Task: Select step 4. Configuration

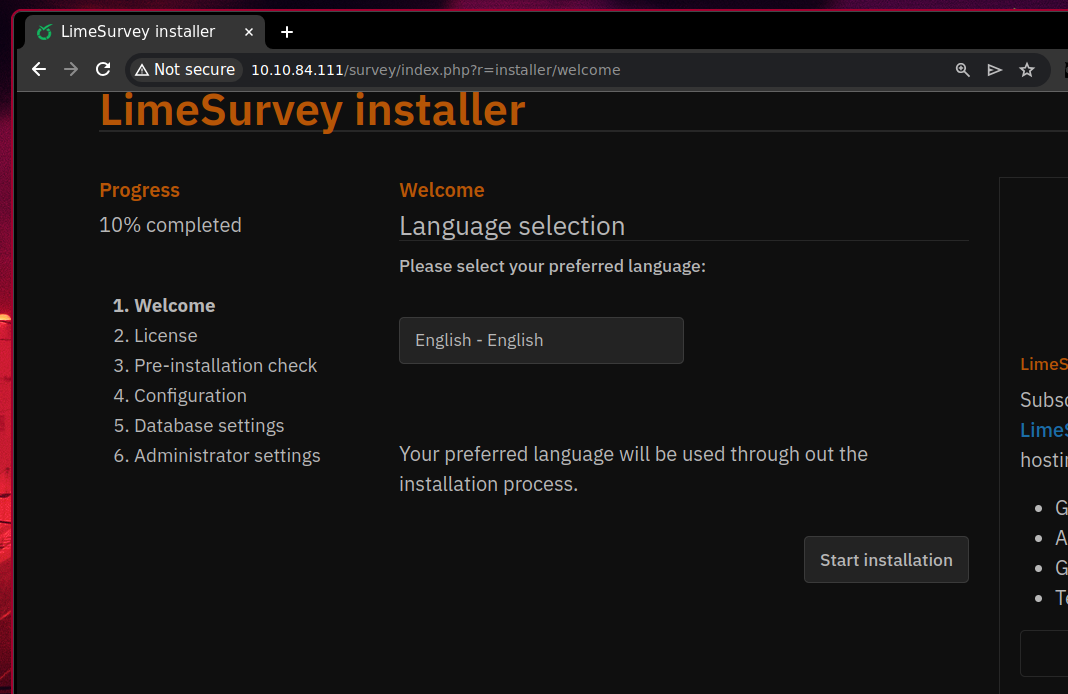Action: pos(180,395)
